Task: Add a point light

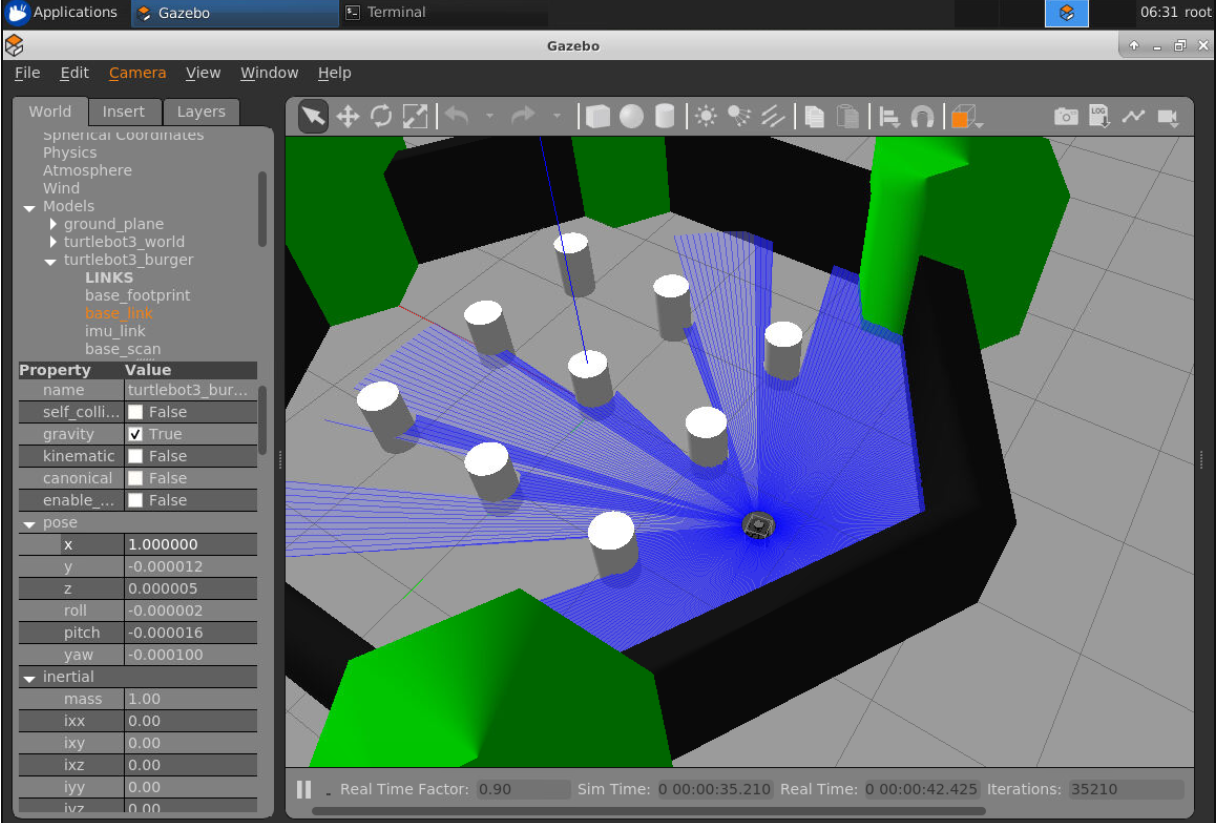Action: [x=706, y=117]
